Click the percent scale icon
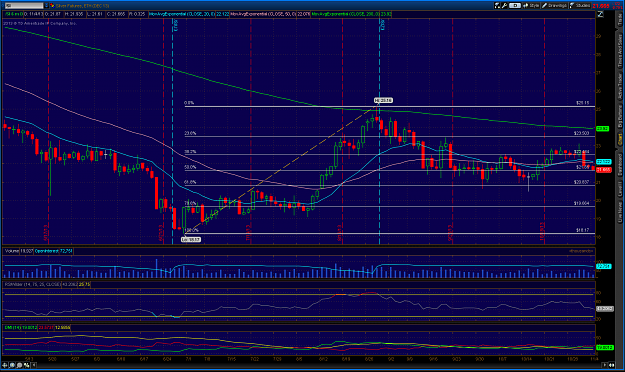 click(x=27, y=365)
